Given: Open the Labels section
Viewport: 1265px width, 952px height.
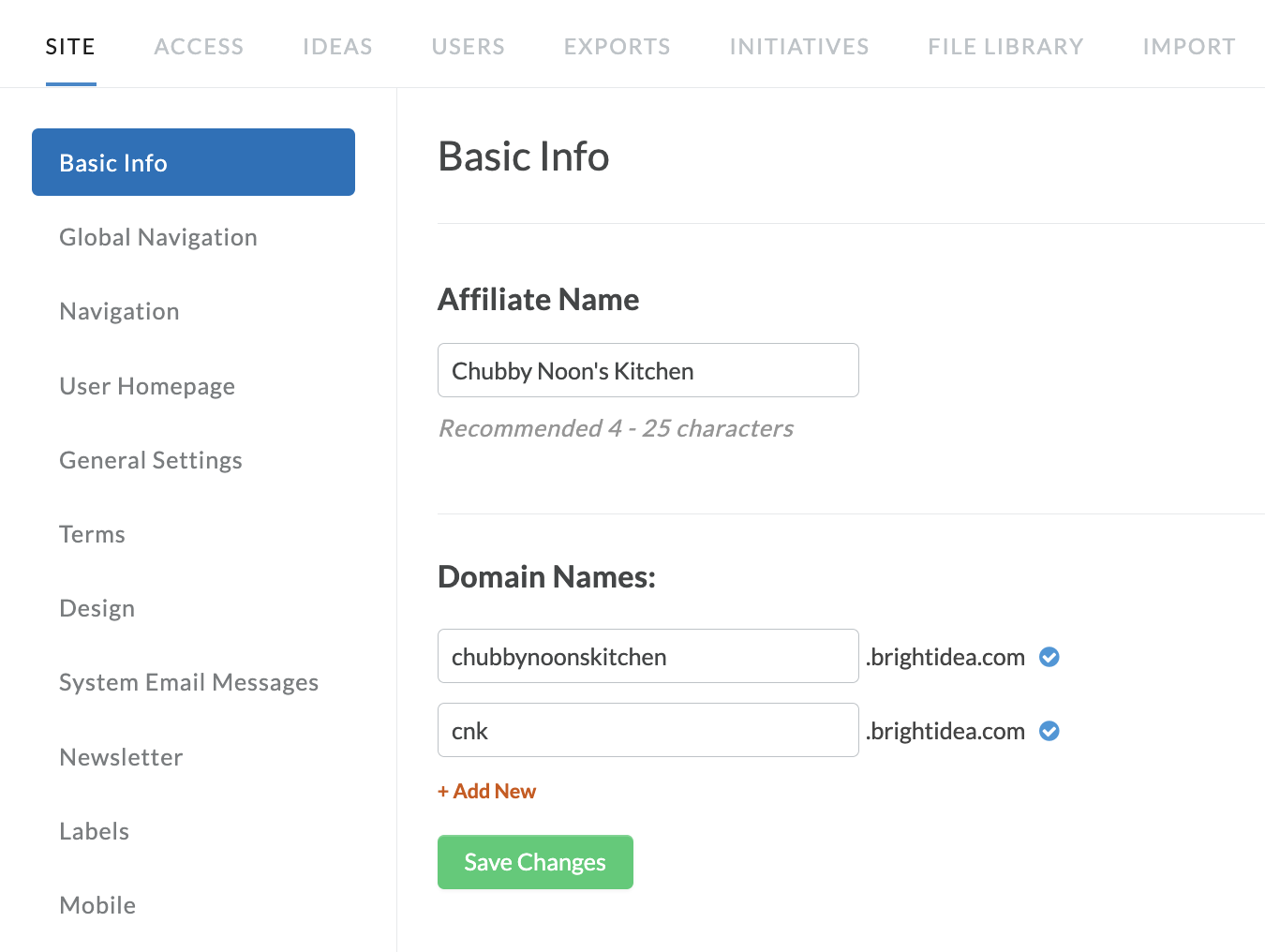Looking at the screenshot, I should (x=94, y=831).
